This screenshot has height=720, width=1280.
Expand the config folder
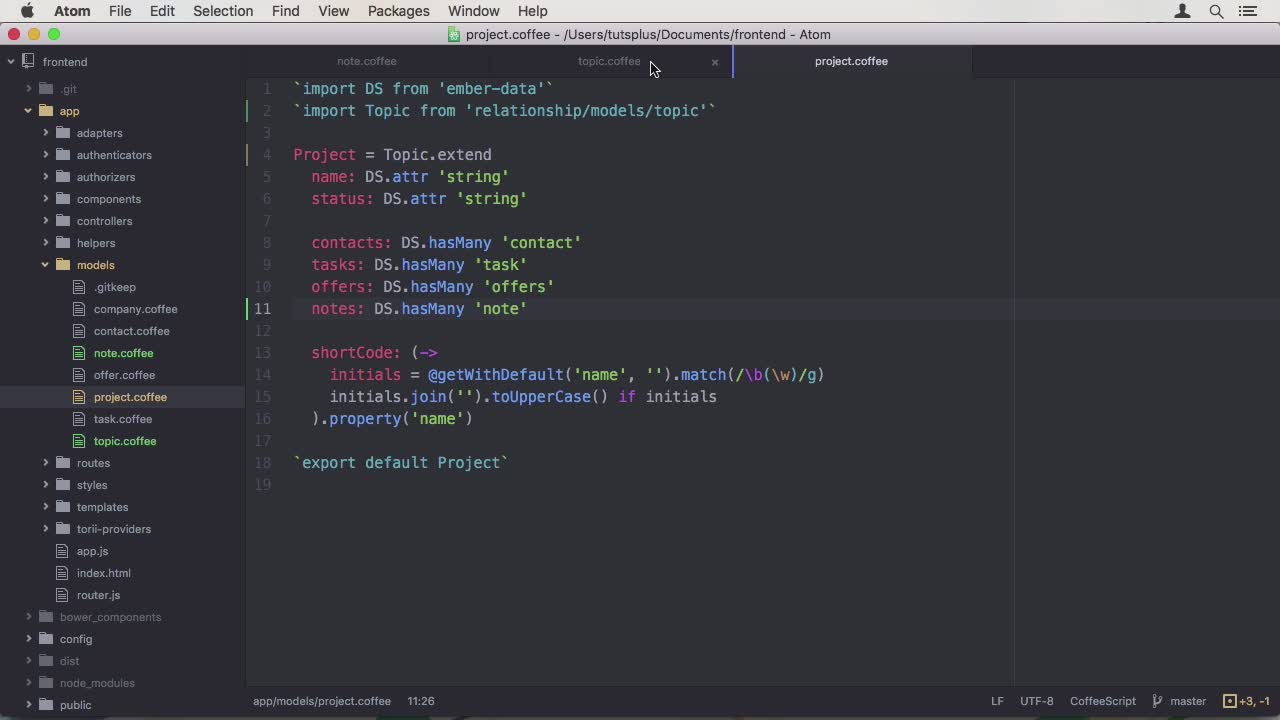coord(28,639)
